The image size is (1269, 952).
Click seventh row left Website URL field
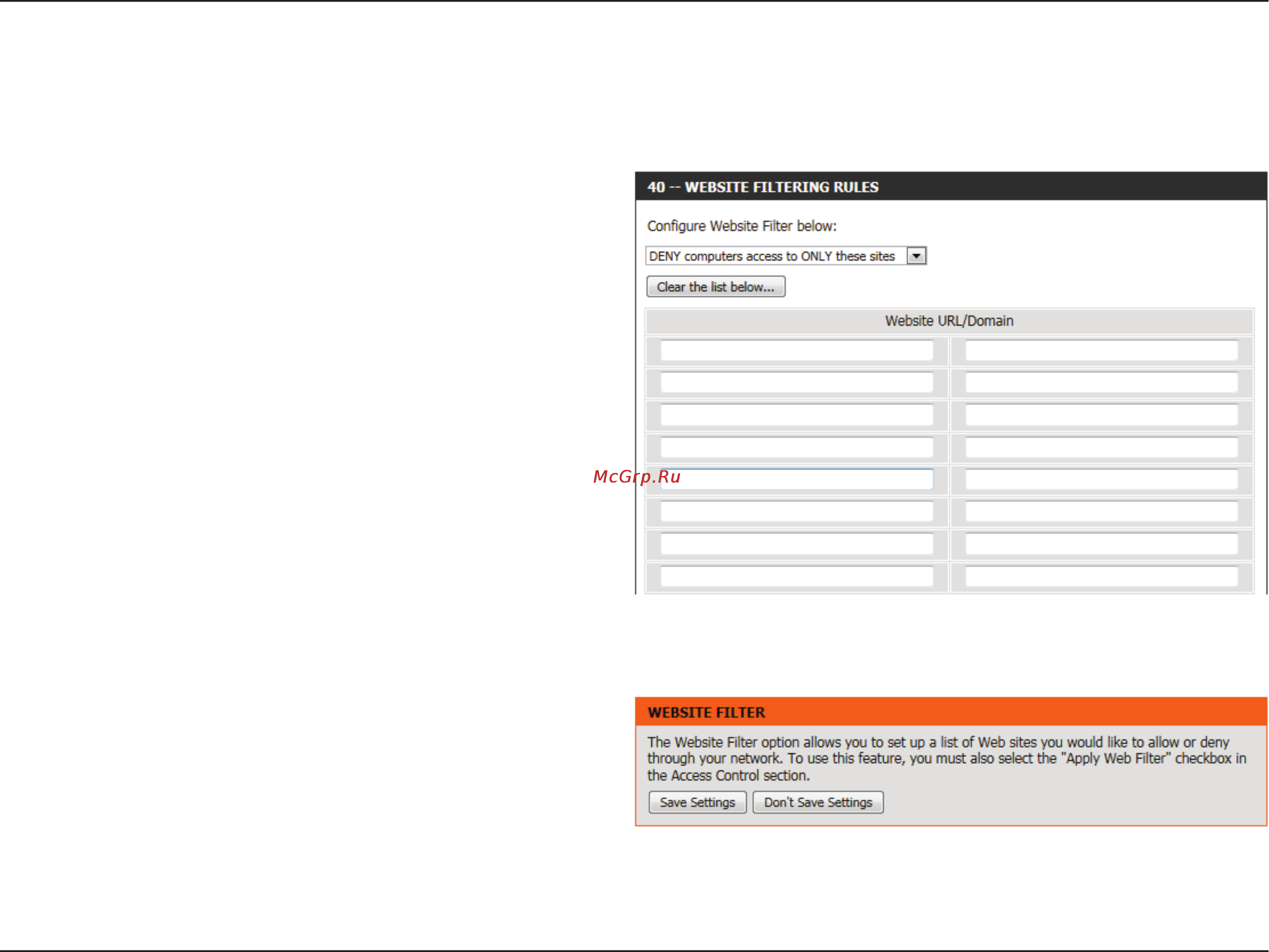point(796,544)
